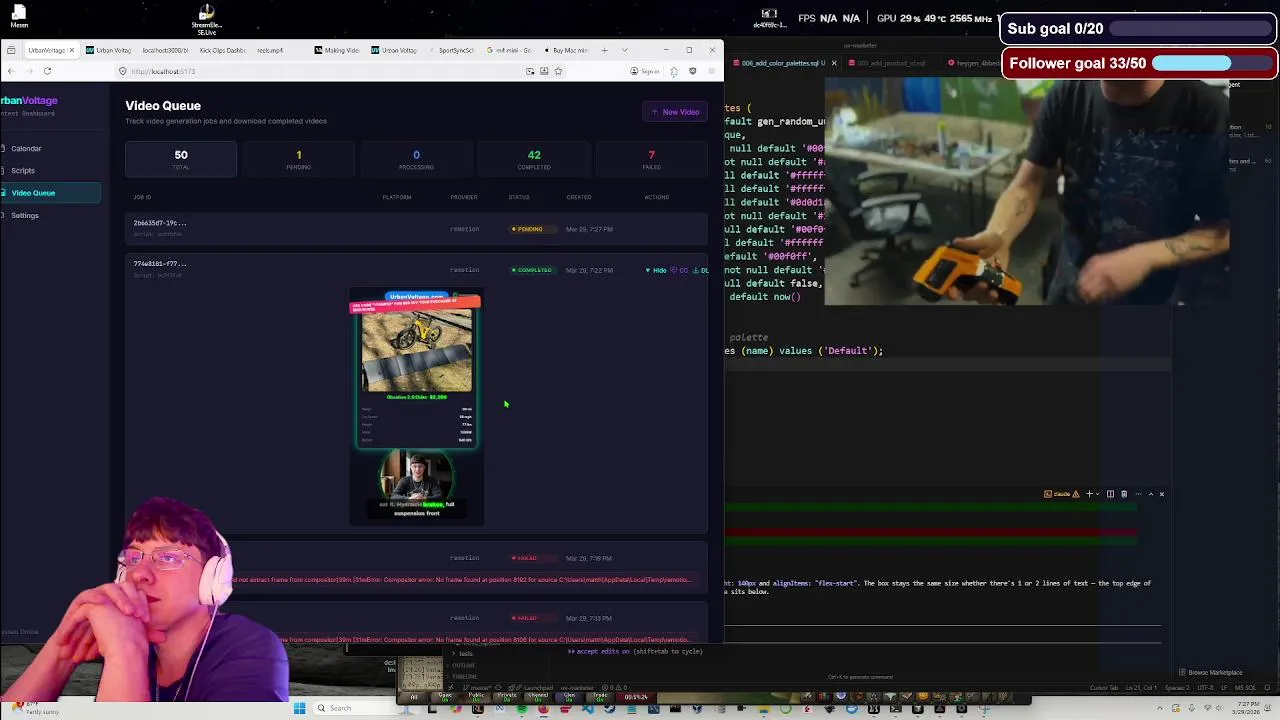Hide the preview of the completed job
This screenshot has width=1280, height=720.
tap(656, 270)
